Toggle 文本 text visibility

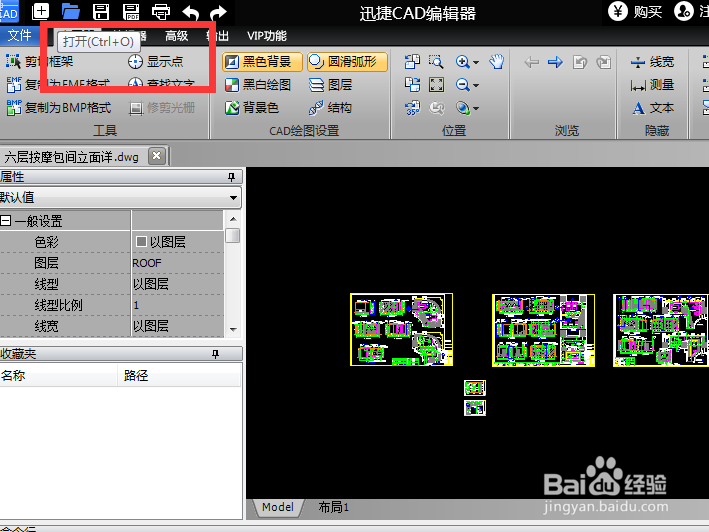coord(652,108)
